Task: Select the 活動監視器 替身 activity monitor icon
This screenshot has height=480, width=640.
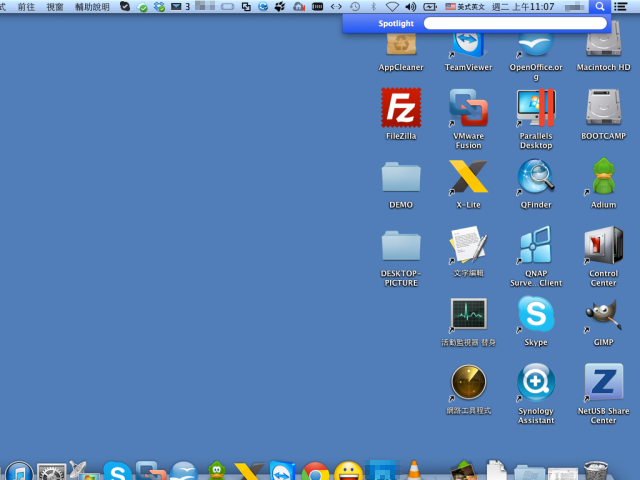Action: coord(469,313)
